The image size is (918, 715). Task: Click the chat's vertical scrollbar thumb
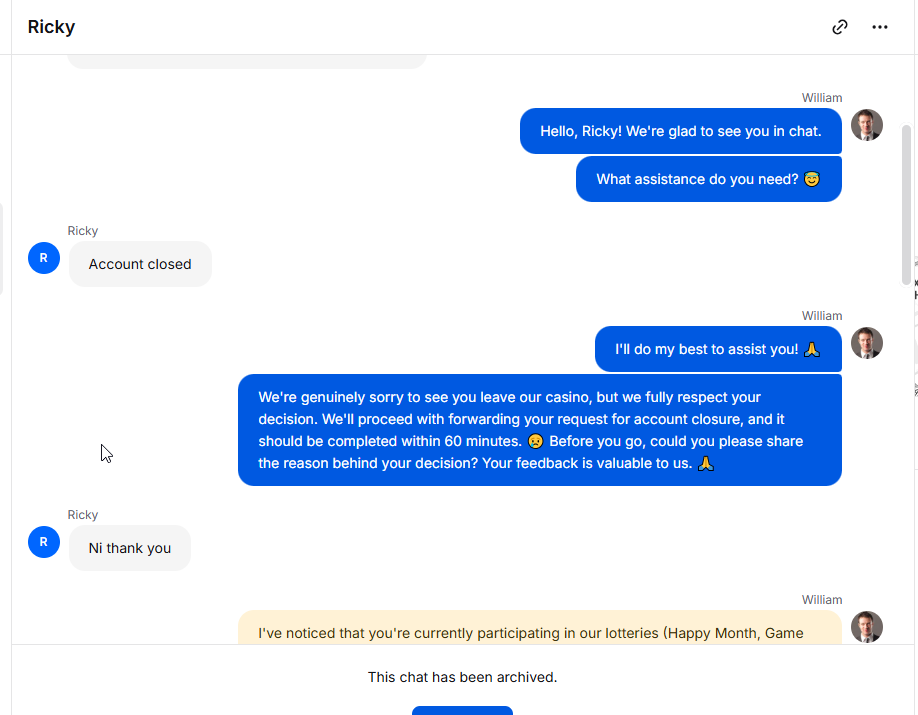tap(906, 205)
